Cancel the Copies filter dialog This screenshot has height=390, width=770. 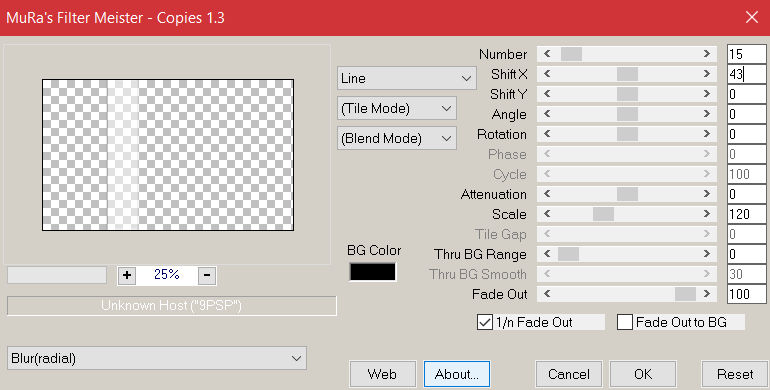point(569,374)
